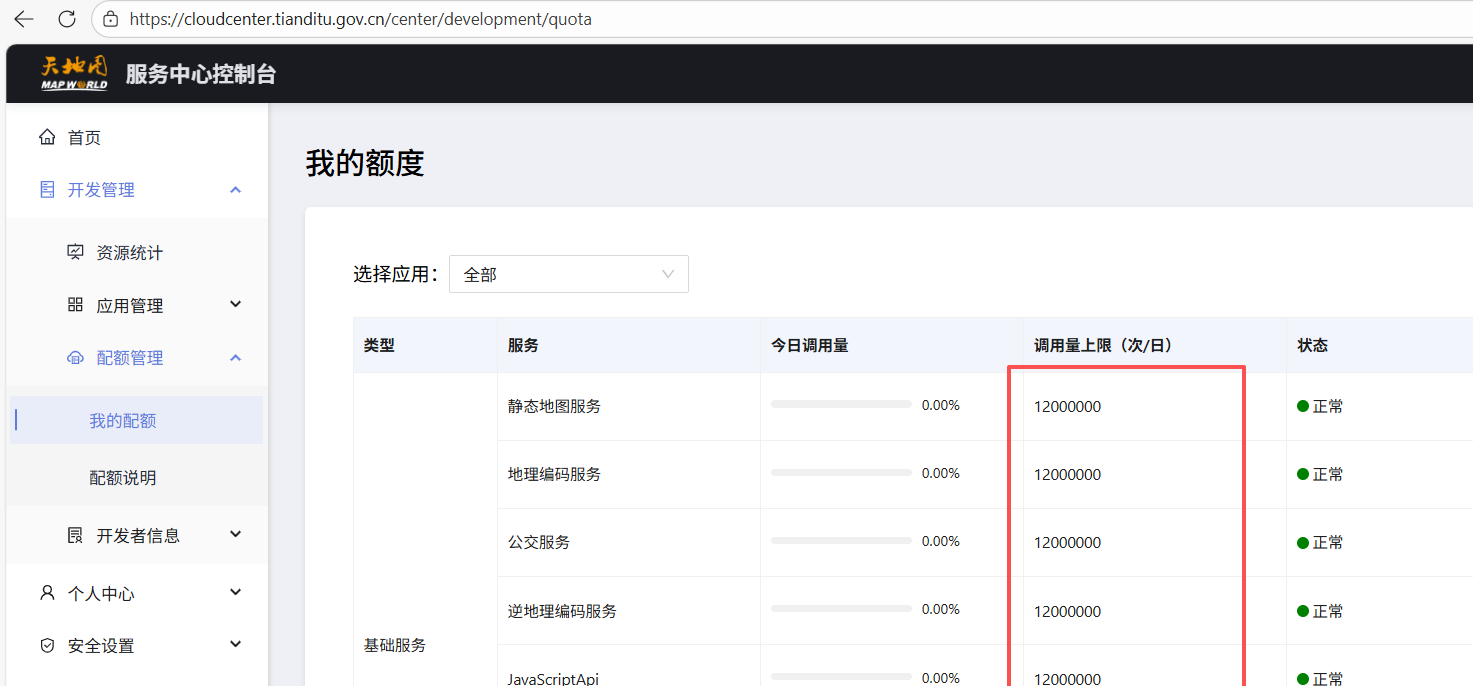This screenshot has height=686, width=1473.
Task: Go to 首页 in sidebar
Action: point(84,138)
